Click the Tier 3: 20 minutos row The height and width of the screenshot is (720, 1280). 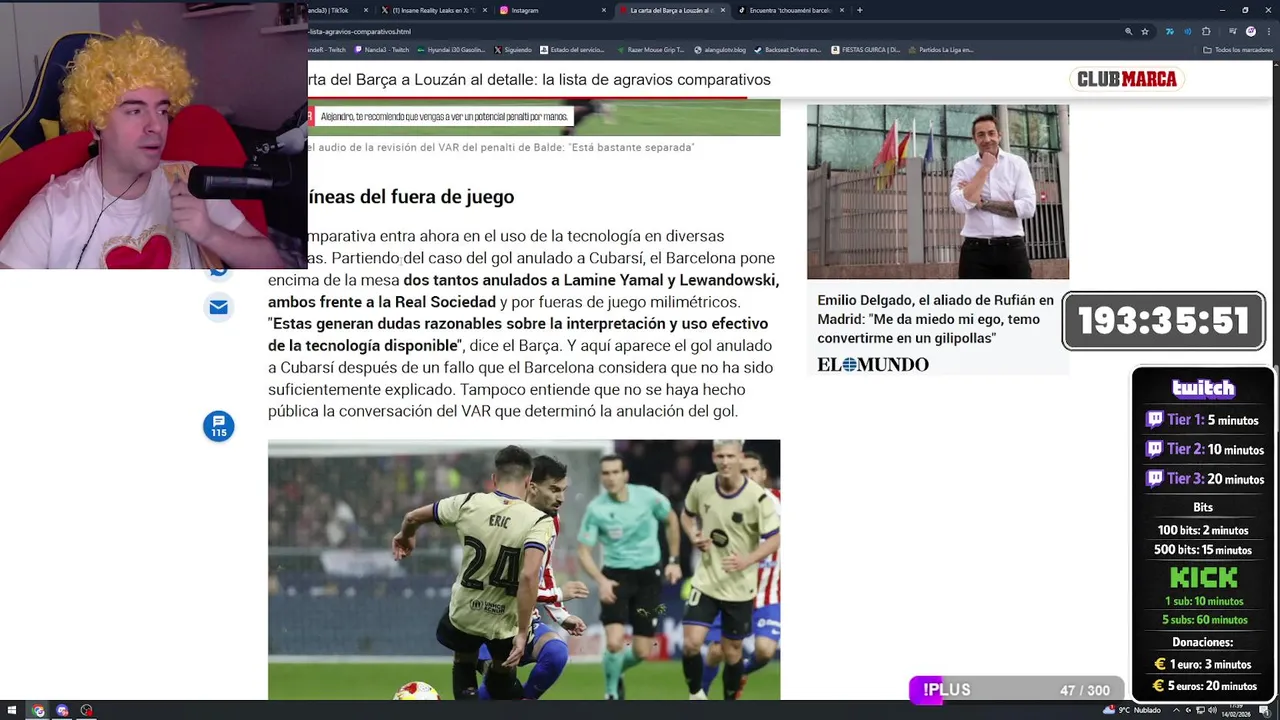(1204, 479)
